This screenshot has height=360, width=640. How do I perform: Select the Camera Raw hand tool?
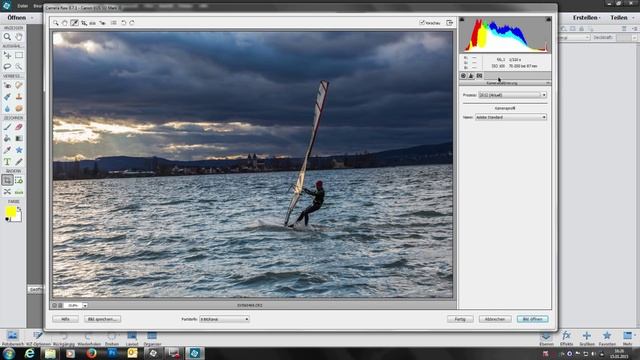point(64,23)
